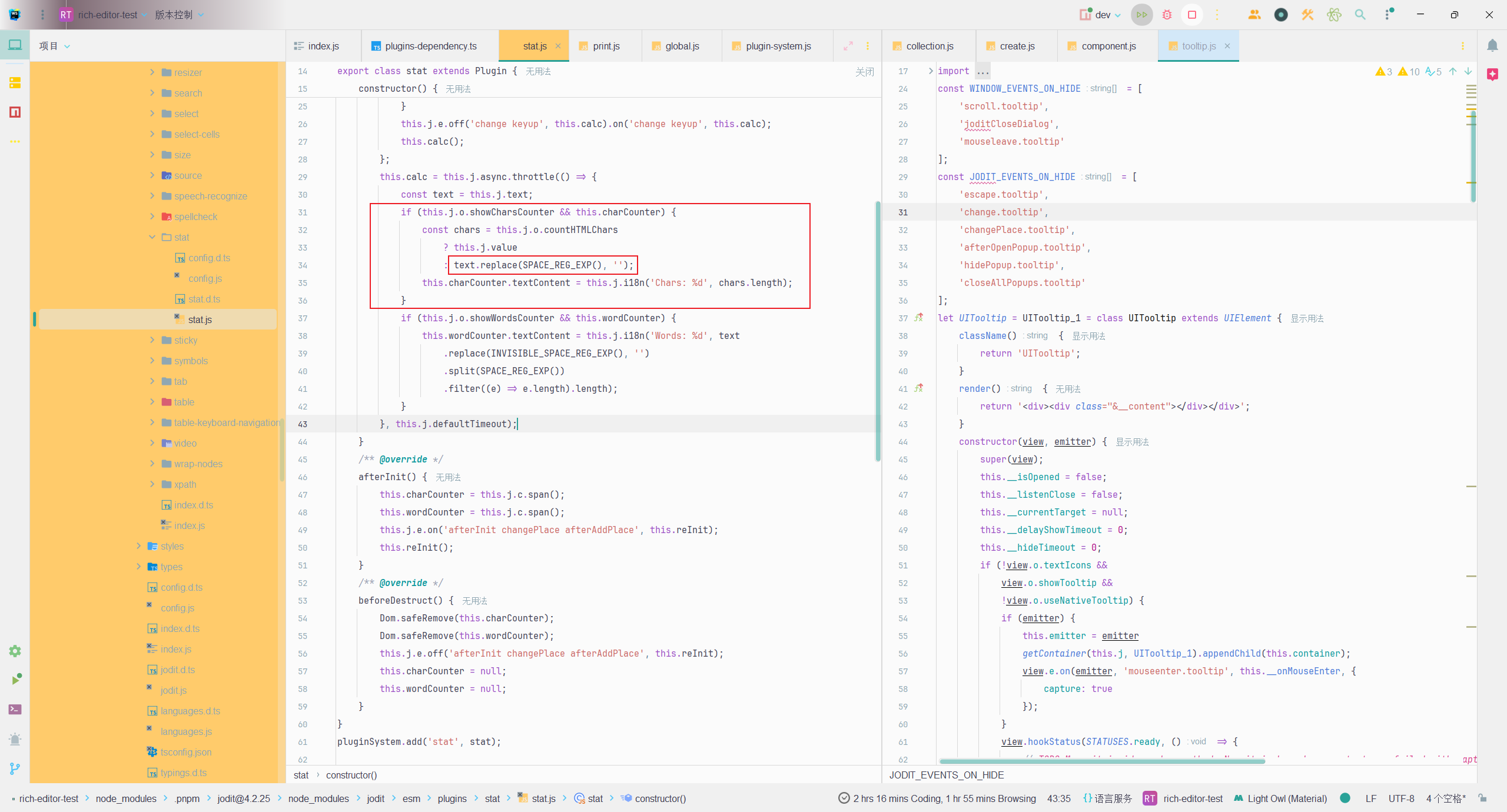Collapse the stat folder

[x=152, y=237]
